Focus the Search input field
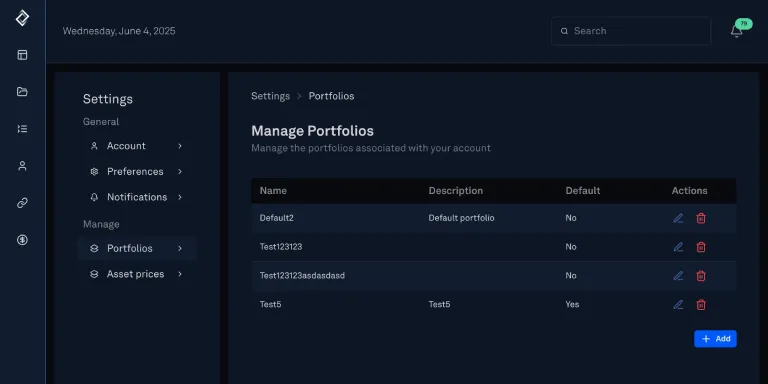 point(631,31)
